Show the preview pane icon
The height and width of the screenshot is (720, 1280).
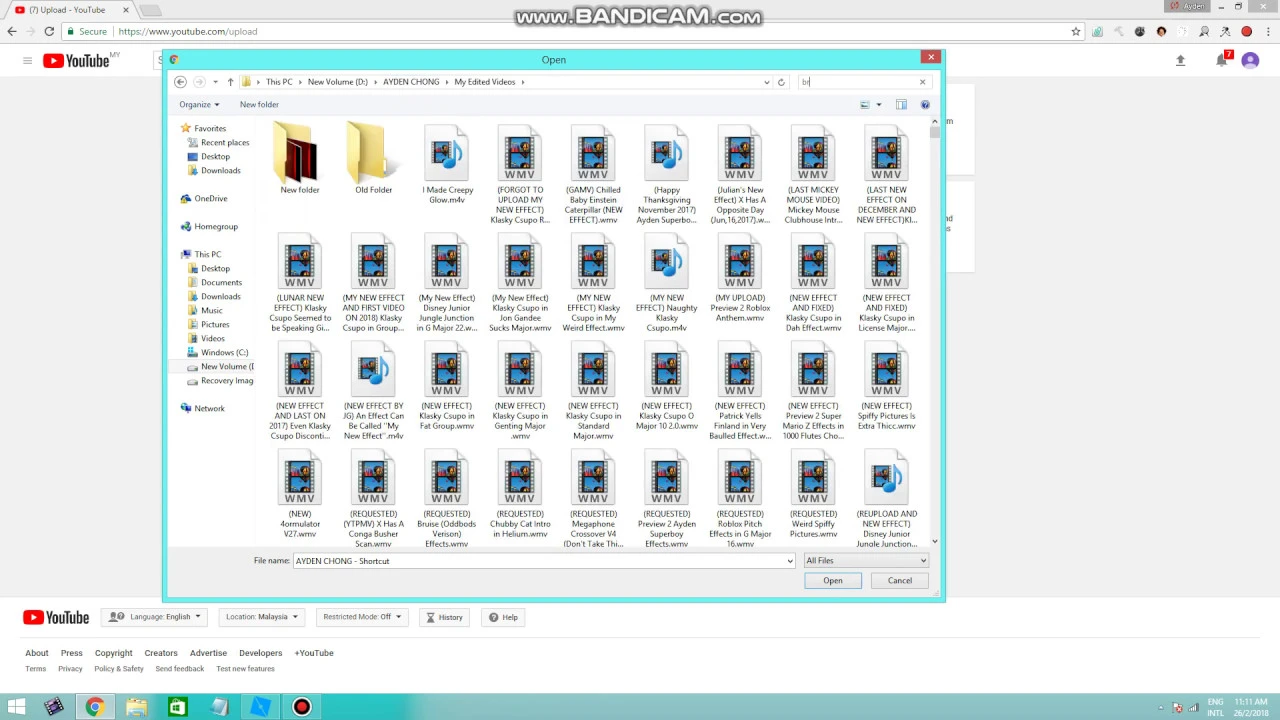point(901,104)
